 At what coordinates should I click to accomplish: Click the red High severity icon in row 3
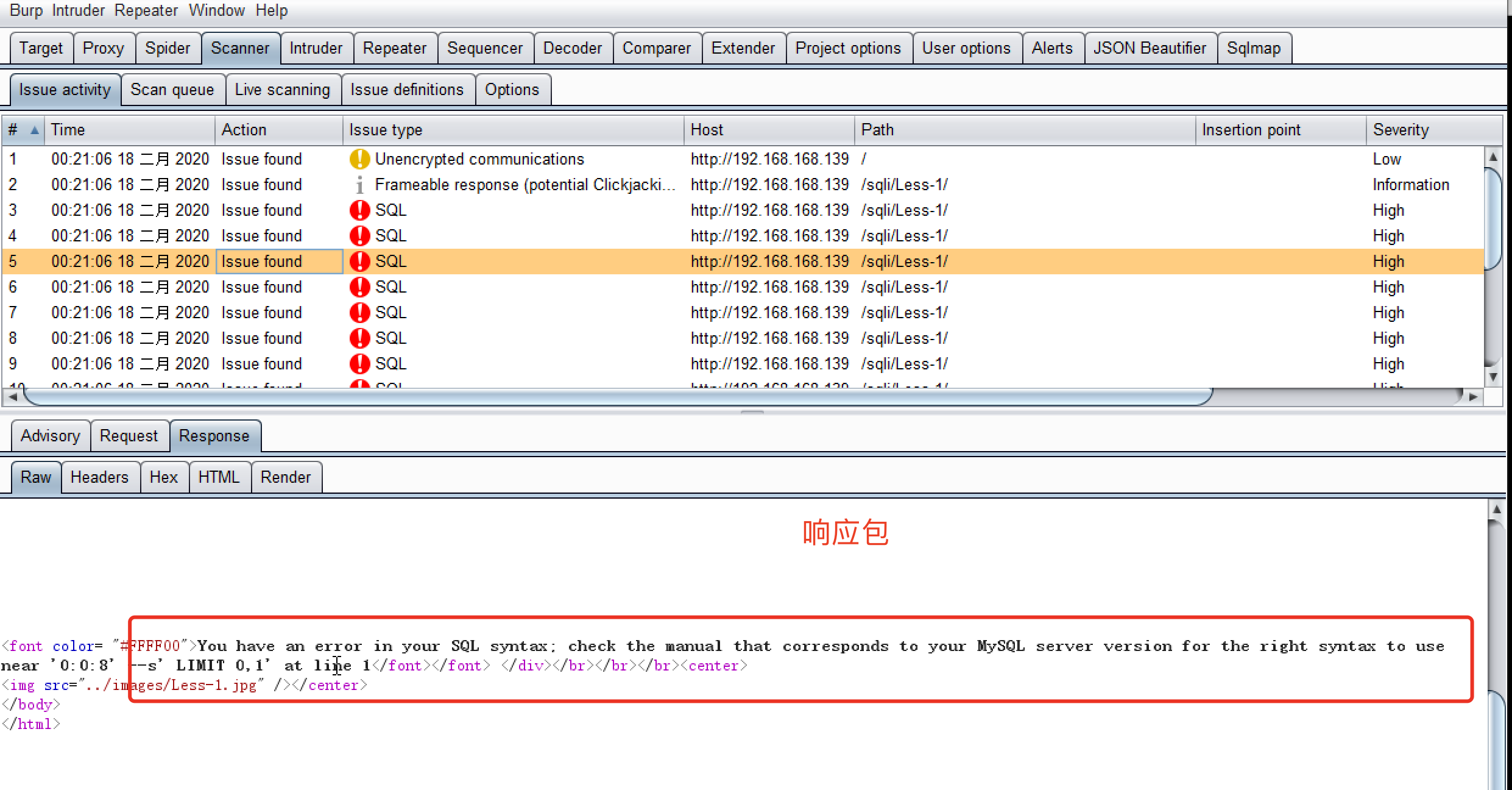pos(359,210)
